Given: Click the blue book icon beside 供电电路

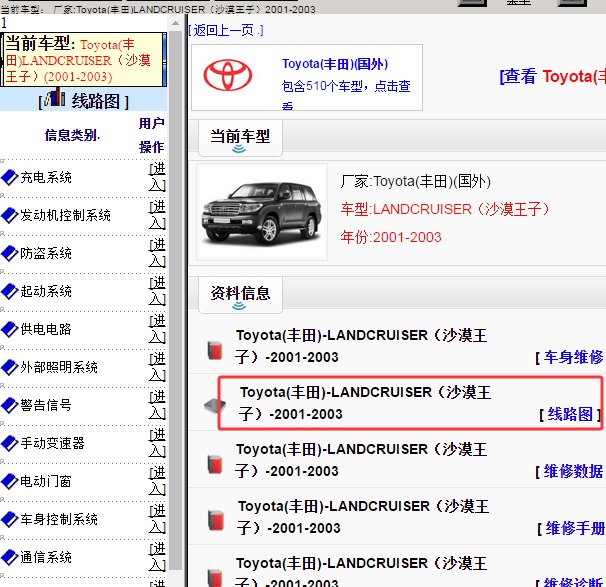Looking at the screenshot, I should [10, 329].
